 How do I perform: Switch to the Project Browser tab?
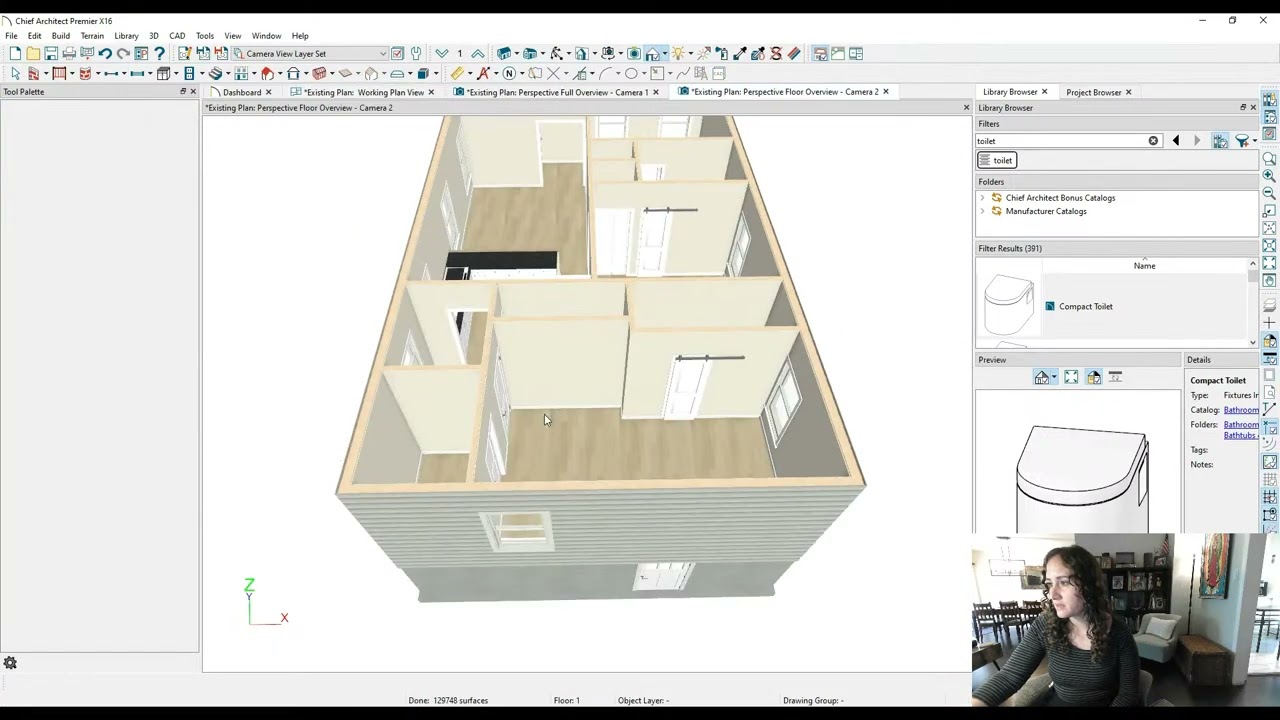point(1093,92)
